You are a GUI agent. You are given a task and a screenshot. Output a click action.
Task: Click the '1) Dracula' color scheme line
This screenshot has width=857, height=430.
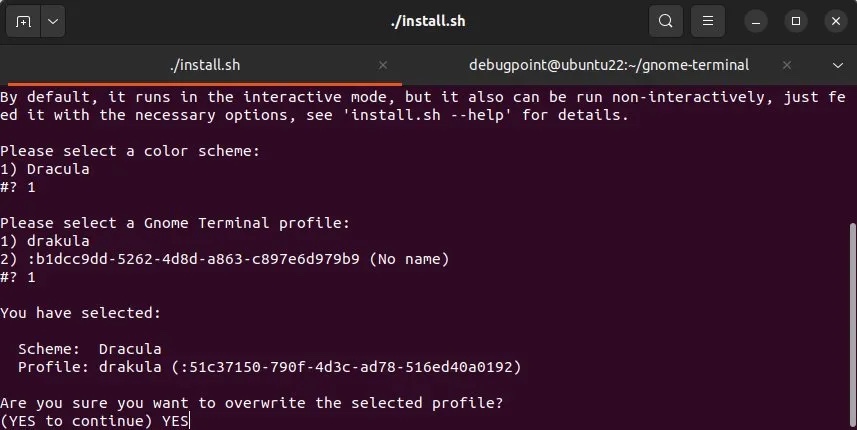pyautogui.click(x=45, y=169)
